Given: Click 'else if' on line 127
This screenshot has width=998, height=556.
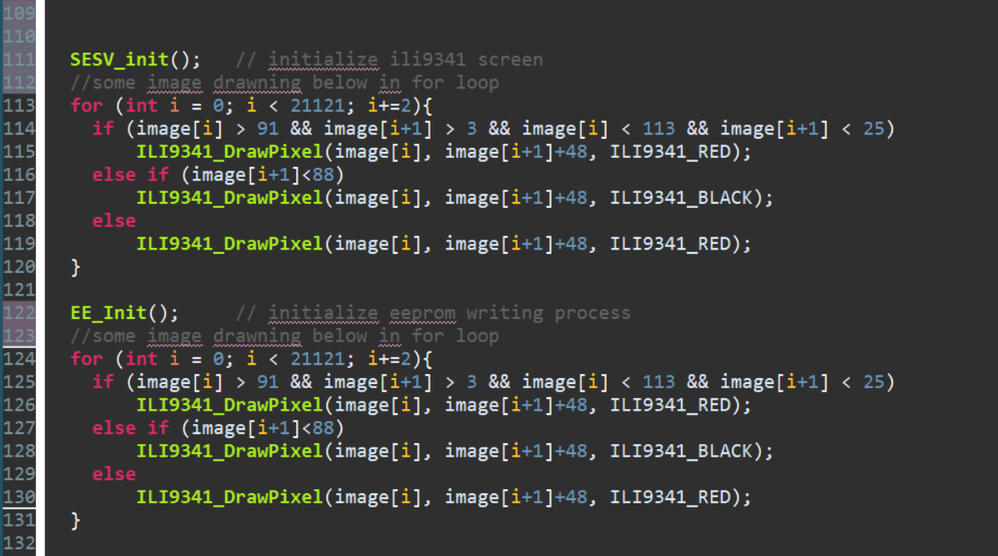Looking at the screenshot, I should tap(130, 427).
